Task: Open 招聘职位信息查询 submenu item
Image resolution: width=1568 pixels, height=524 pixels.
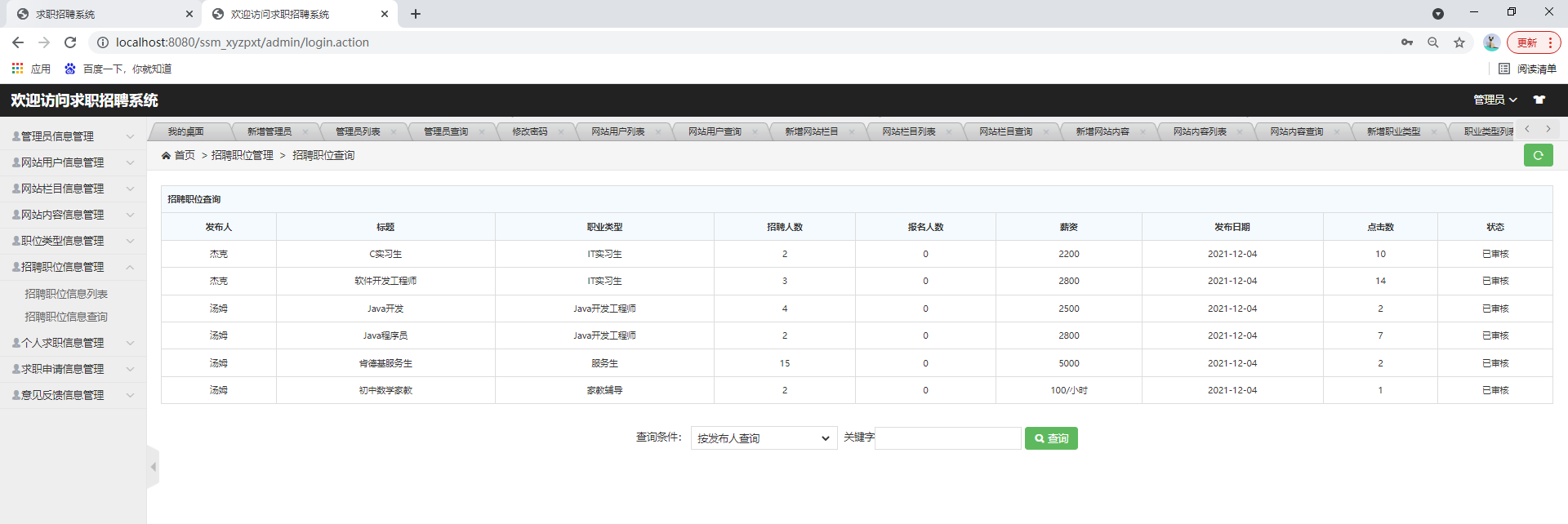Action: tap(66, 317)
